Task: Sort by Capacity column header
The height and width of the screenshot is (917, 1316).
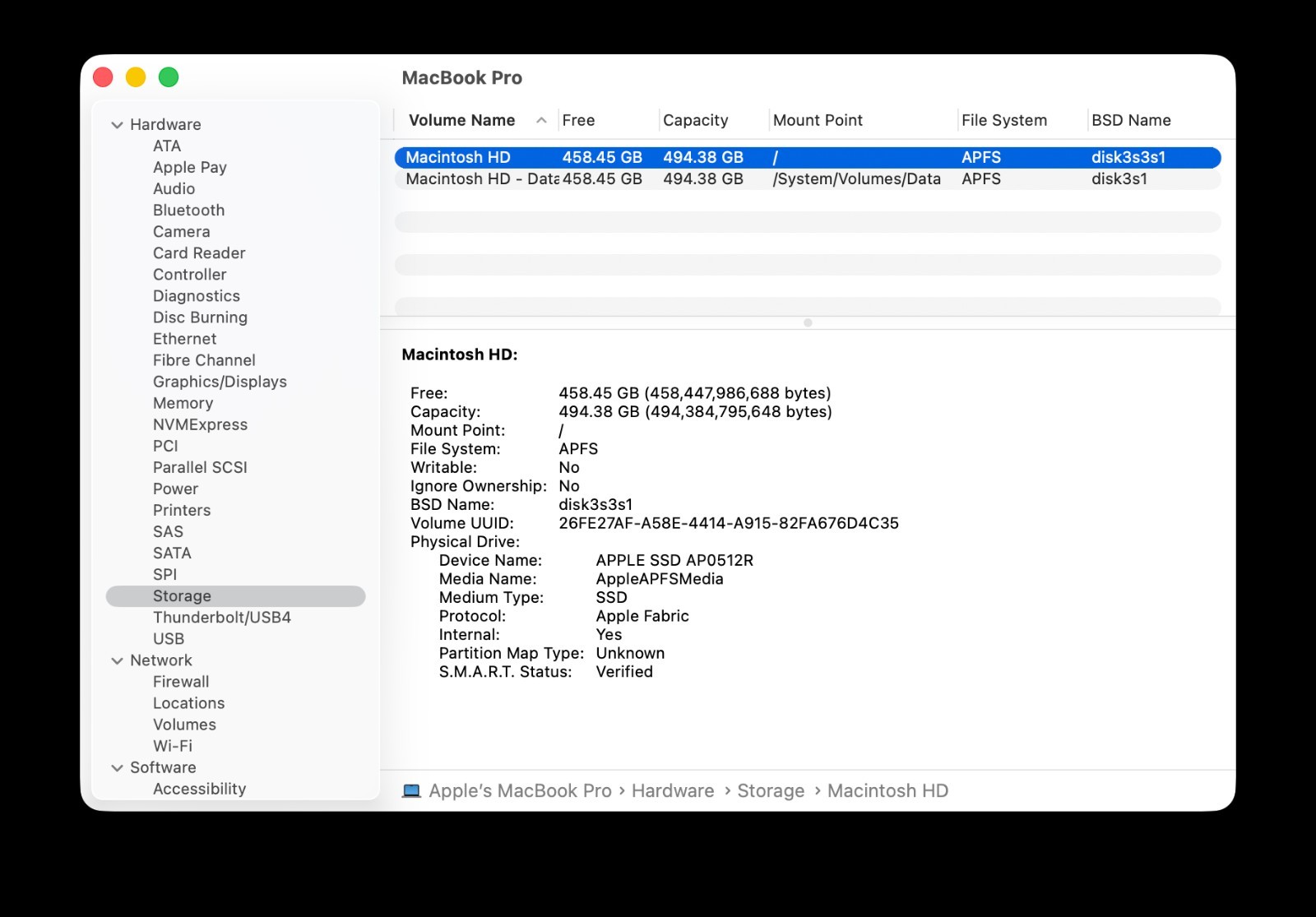Action: pyautogui.click(x=695, y=120)
